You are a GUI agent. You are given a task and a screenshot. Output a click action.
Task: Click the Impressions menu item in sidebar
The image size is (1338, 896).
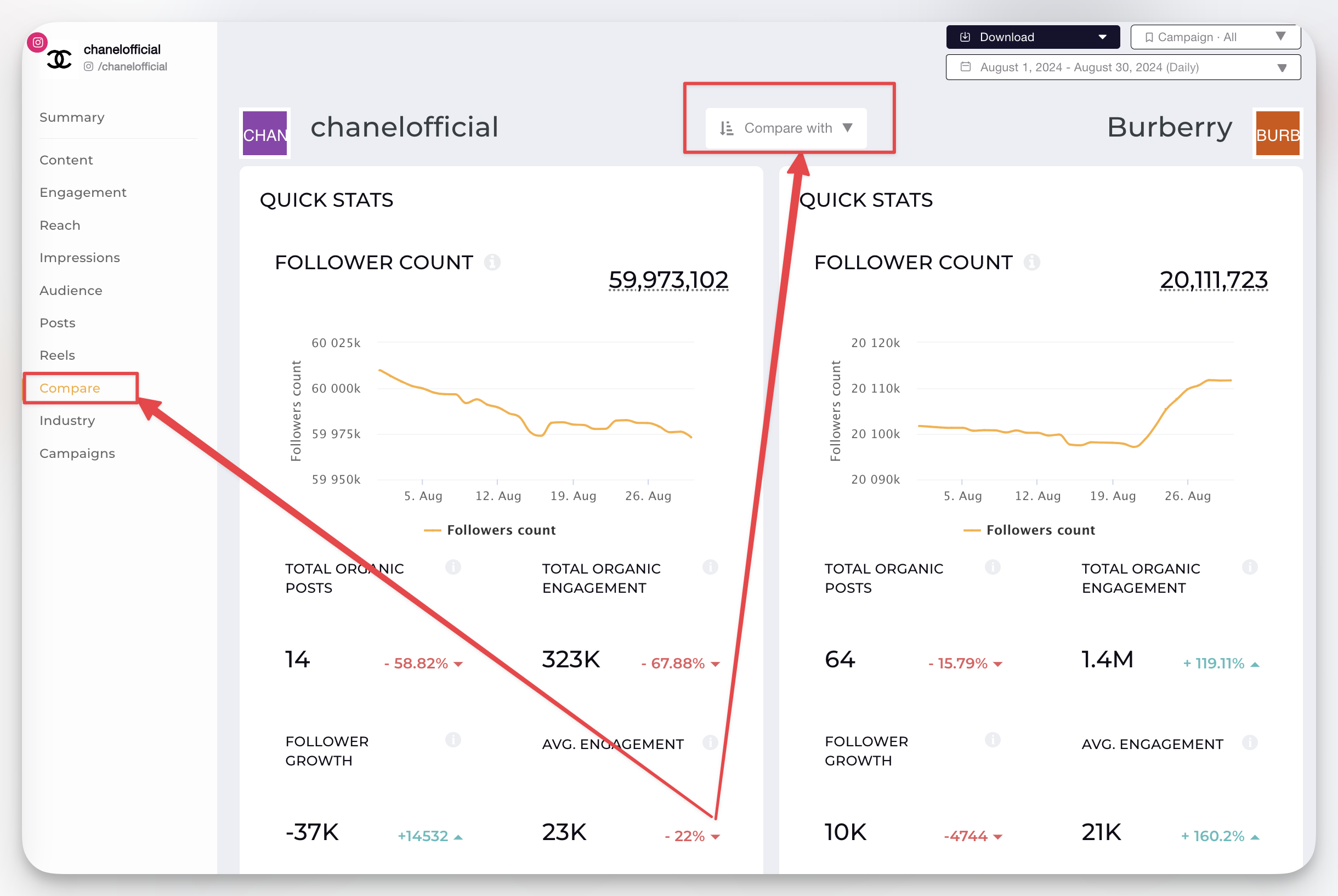tap(80, 257)
